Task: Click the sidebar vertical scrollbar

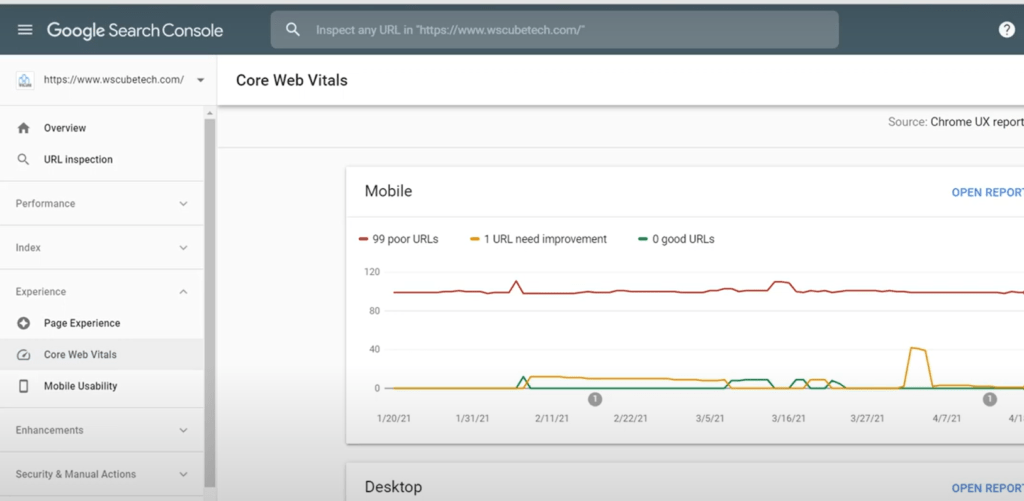Action: point(210,302)
